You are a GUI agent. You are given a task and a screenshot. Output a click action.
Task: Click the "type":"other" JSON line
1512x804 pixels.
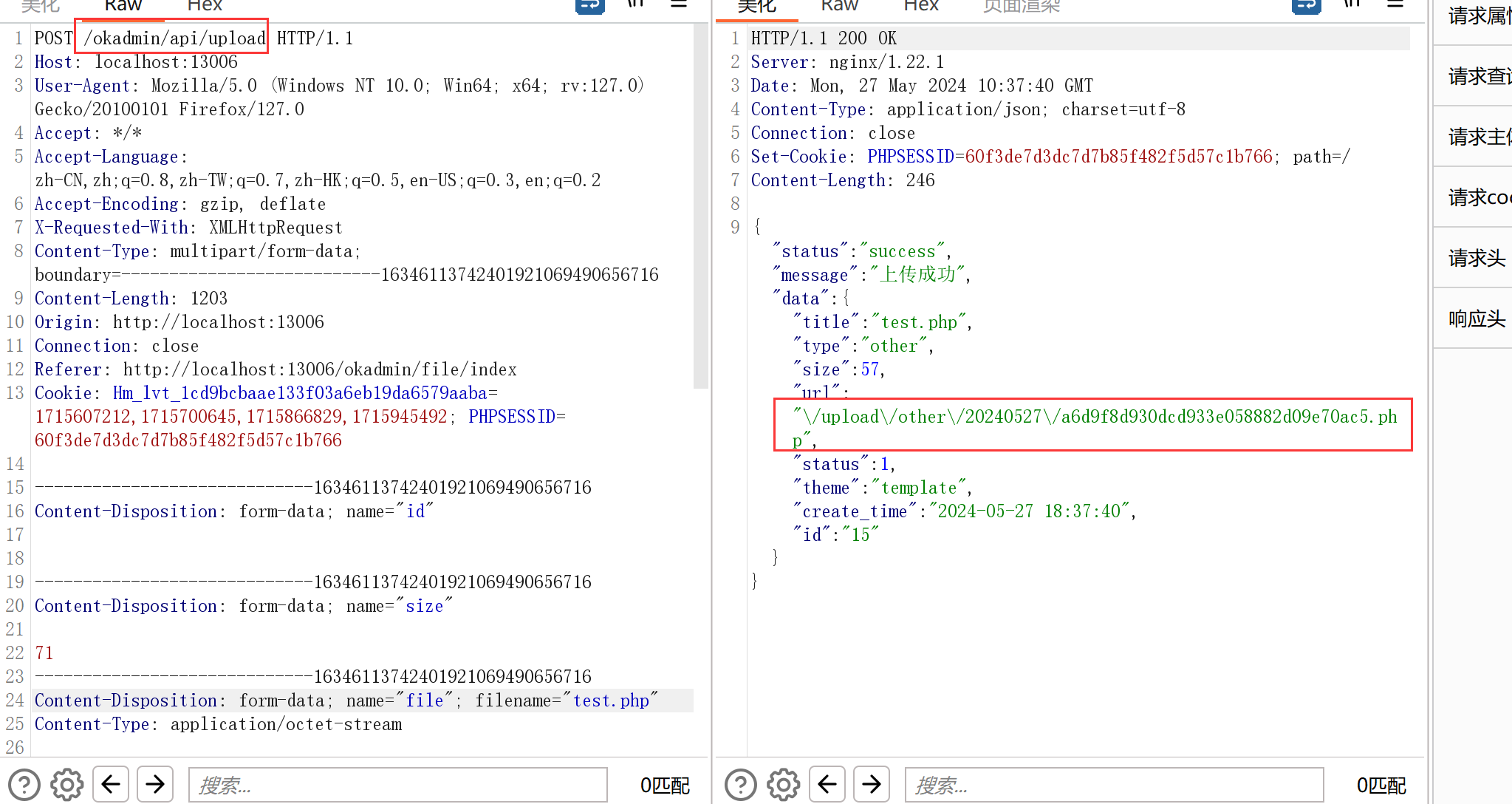[863, 346]
